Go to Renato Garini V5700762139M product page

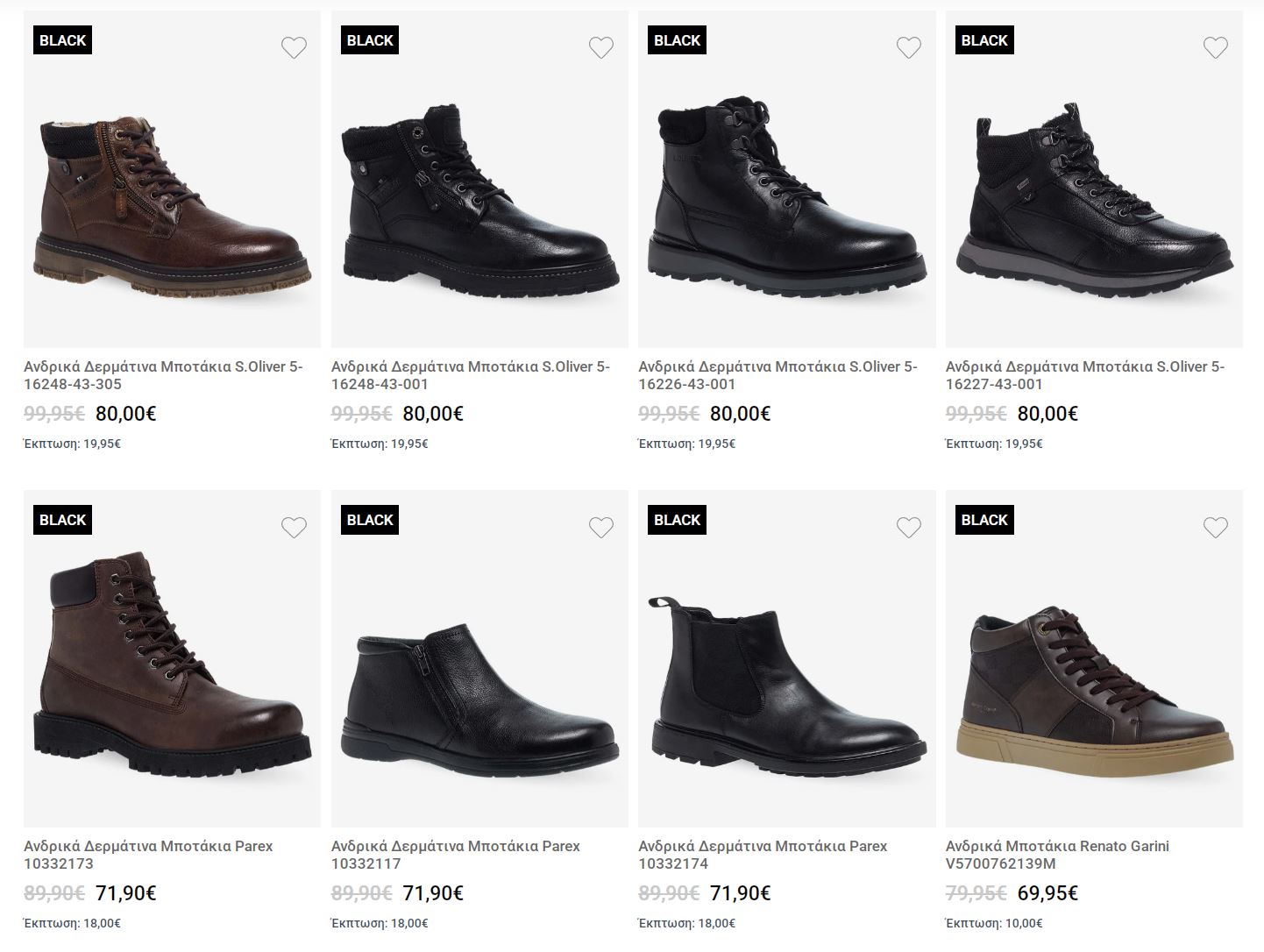point(1056,855)
